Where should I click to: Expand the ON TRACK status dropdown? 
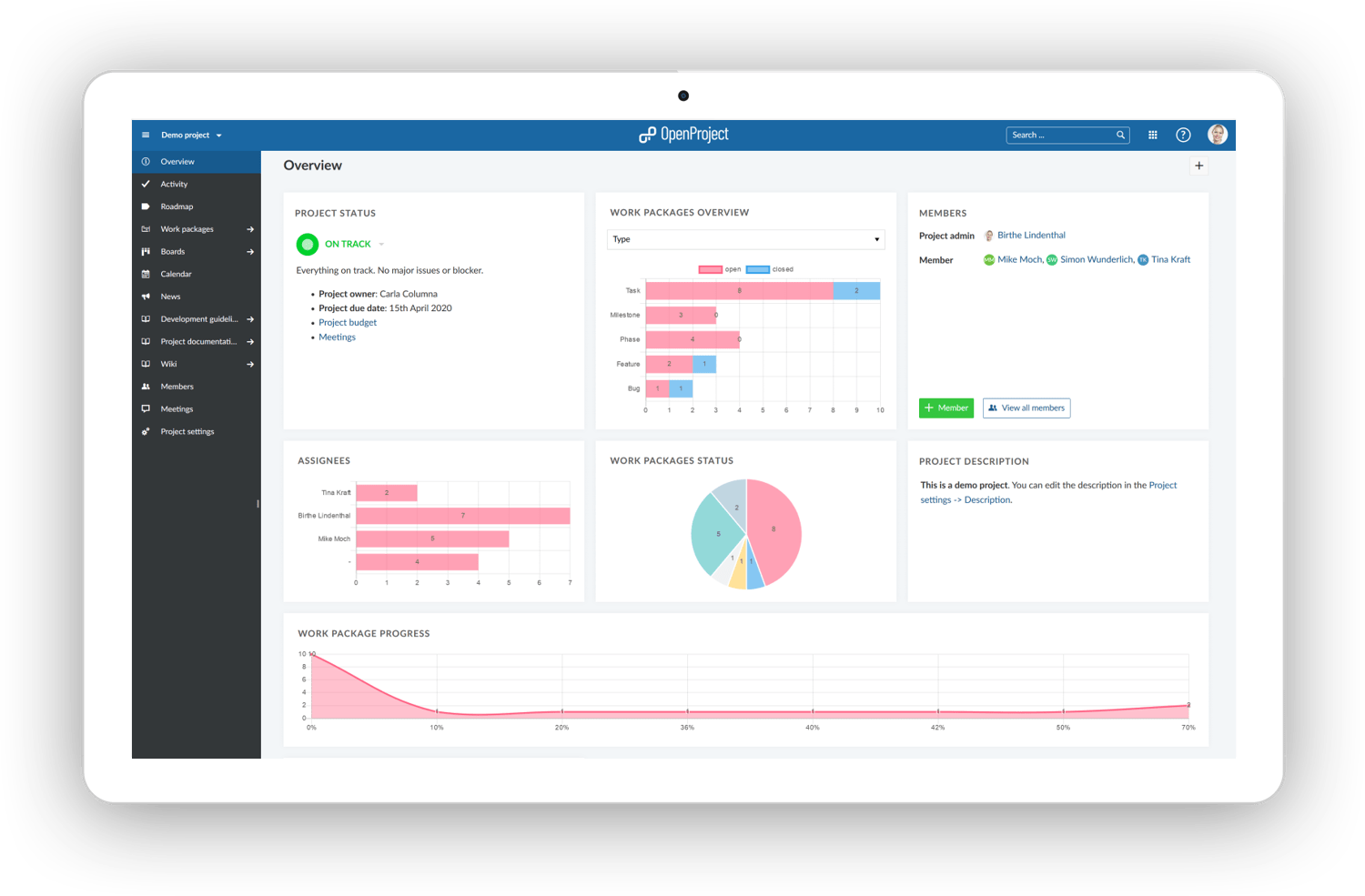[381, 244]
